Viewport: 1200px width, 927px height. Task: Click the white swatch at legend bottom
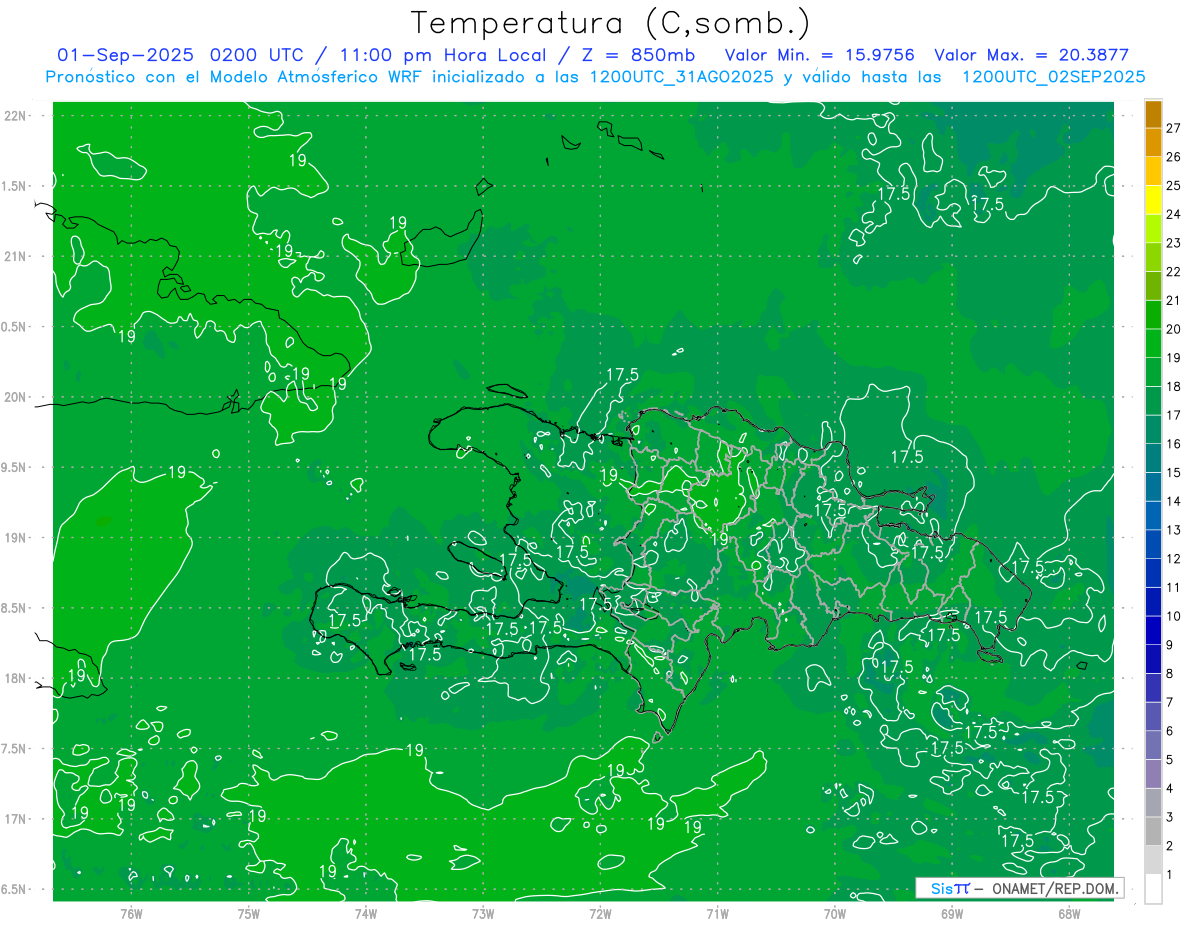click(x=1153, y=889)
